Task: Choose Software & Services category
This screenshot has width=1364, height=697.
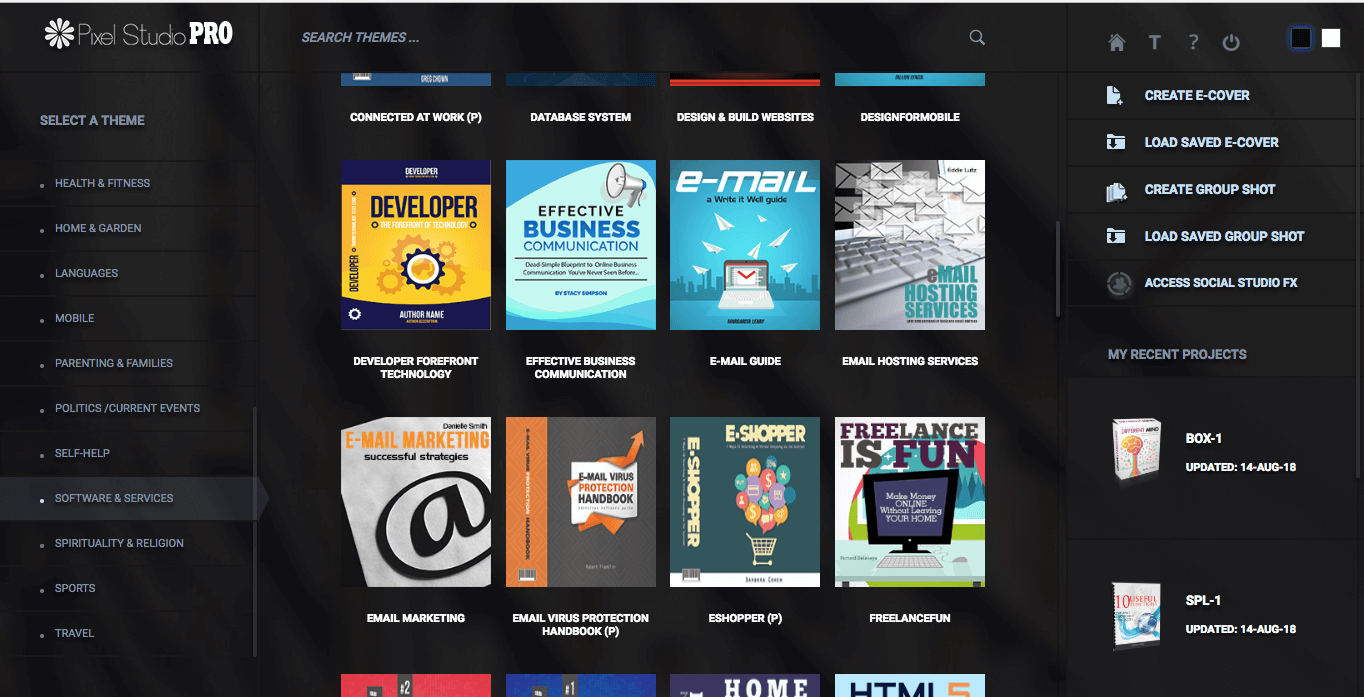Action: pyautogui.click(x=114, y=498)
